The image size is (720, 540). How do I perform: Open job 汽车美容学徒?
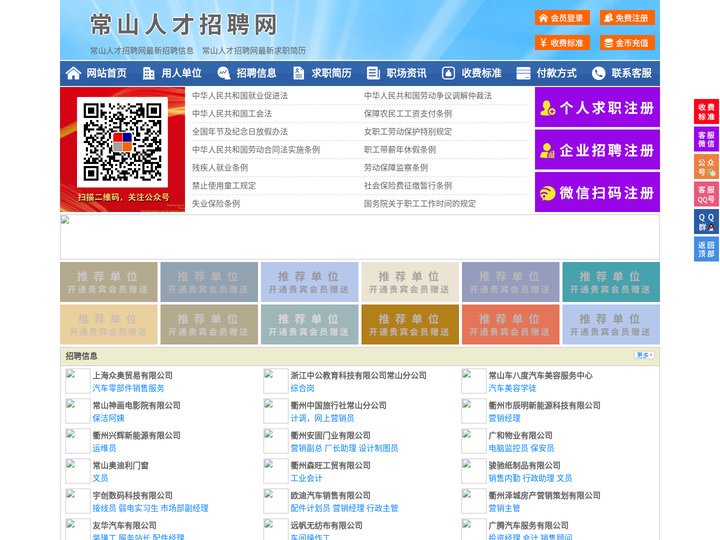click(512, 388)
